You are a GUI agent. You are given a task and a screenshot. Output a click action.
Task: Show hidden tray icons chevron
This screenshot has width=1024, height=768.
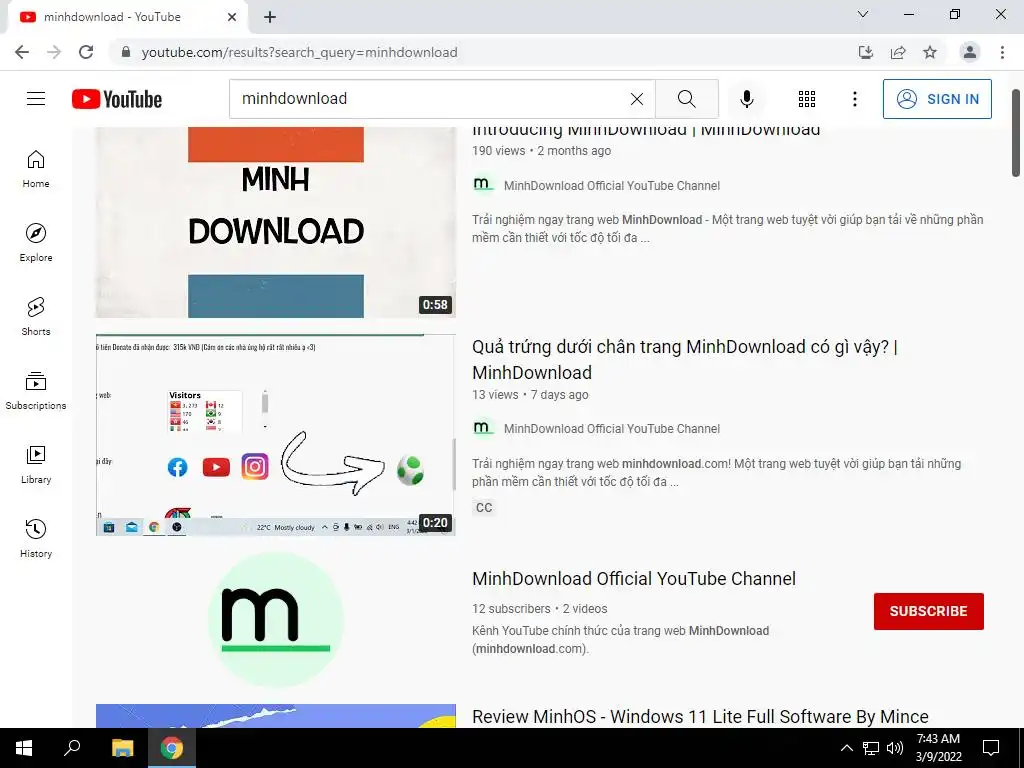[846, 748]
